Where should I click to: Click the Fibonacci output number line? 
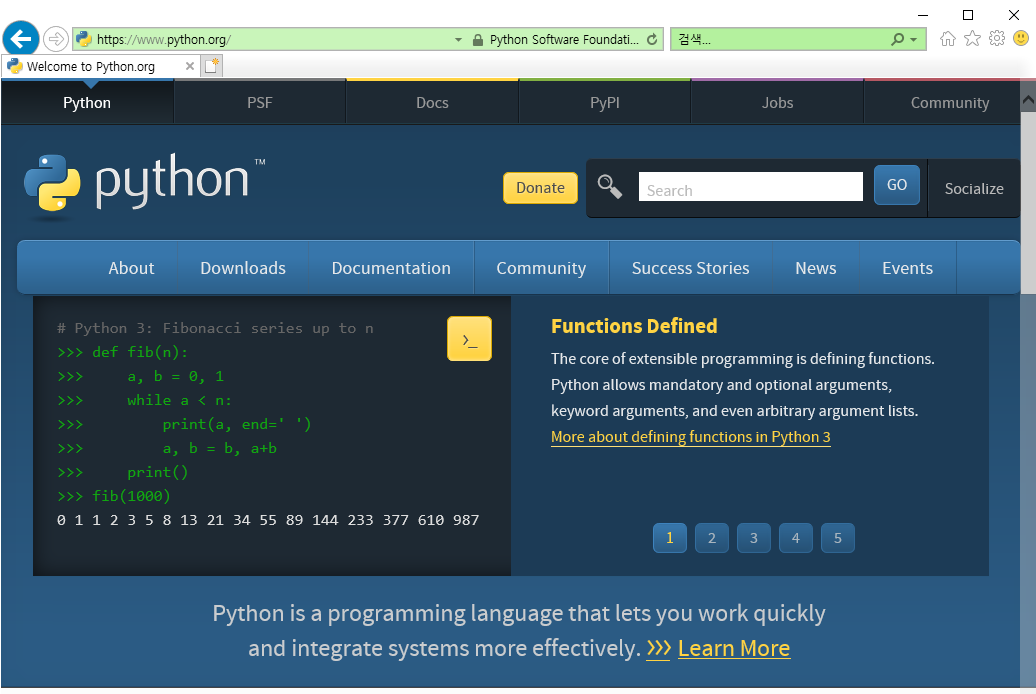point(268,520)
